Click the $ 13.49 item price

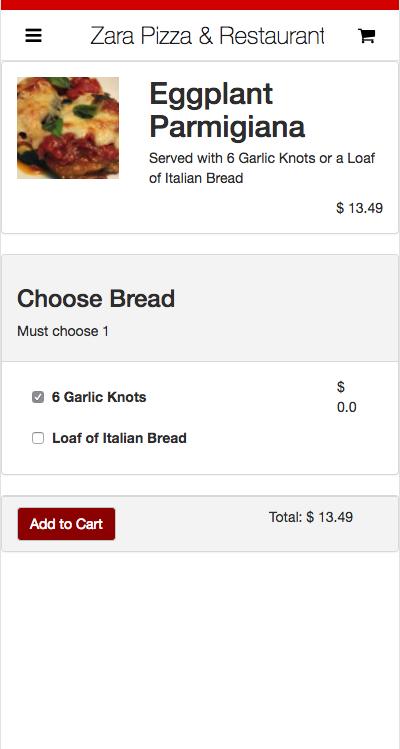coord(359,208)
